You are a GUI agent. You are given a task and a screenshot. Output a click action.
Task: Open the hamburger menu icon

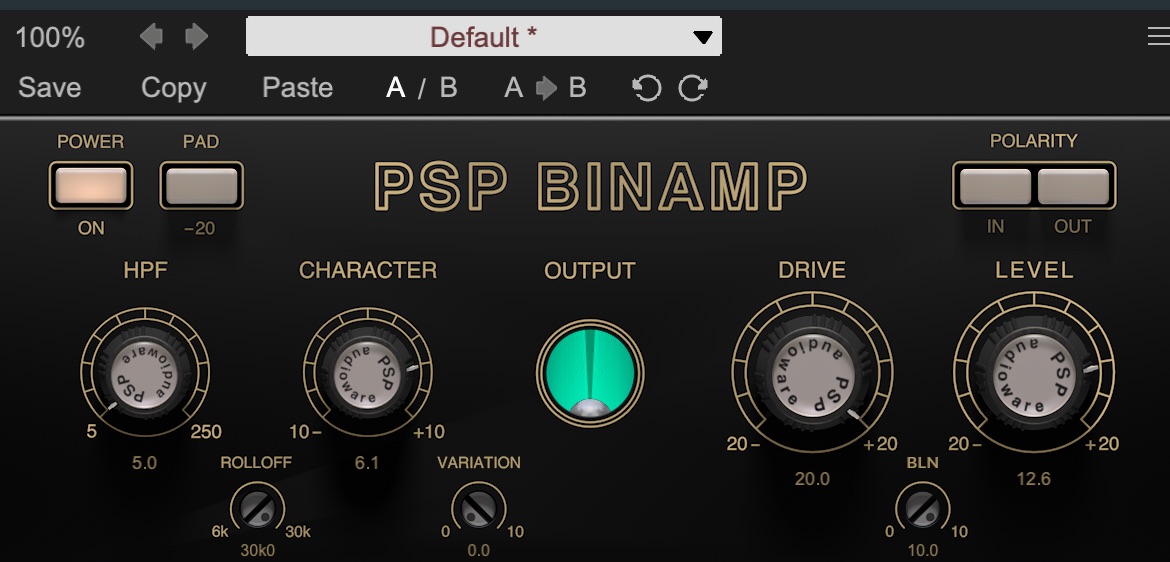[x=1158, y=38]
